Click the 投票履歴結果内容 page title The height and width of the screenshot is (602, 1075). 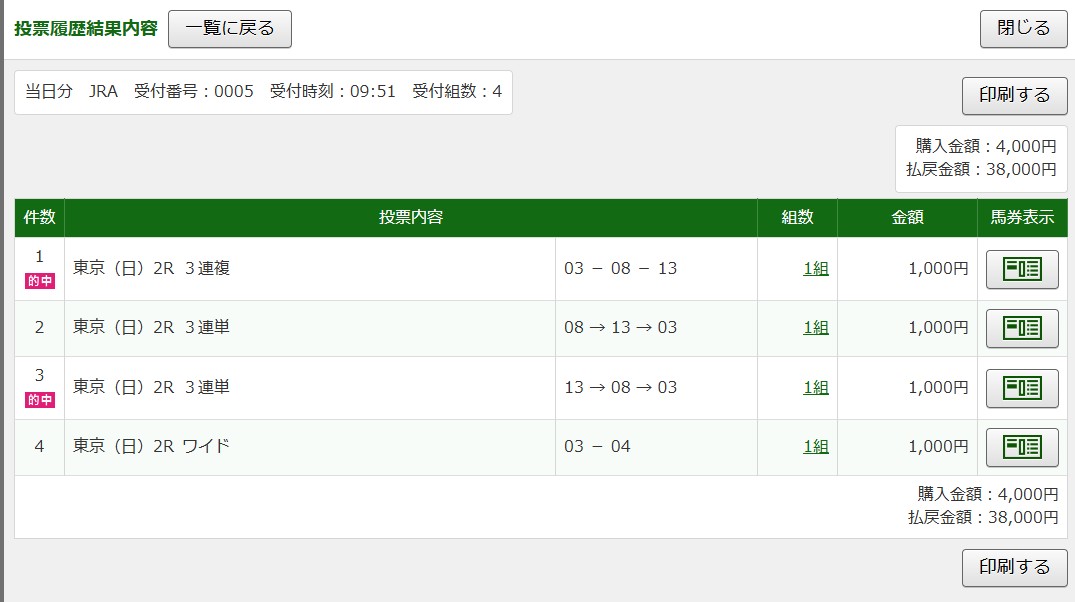tap(86, 29)
